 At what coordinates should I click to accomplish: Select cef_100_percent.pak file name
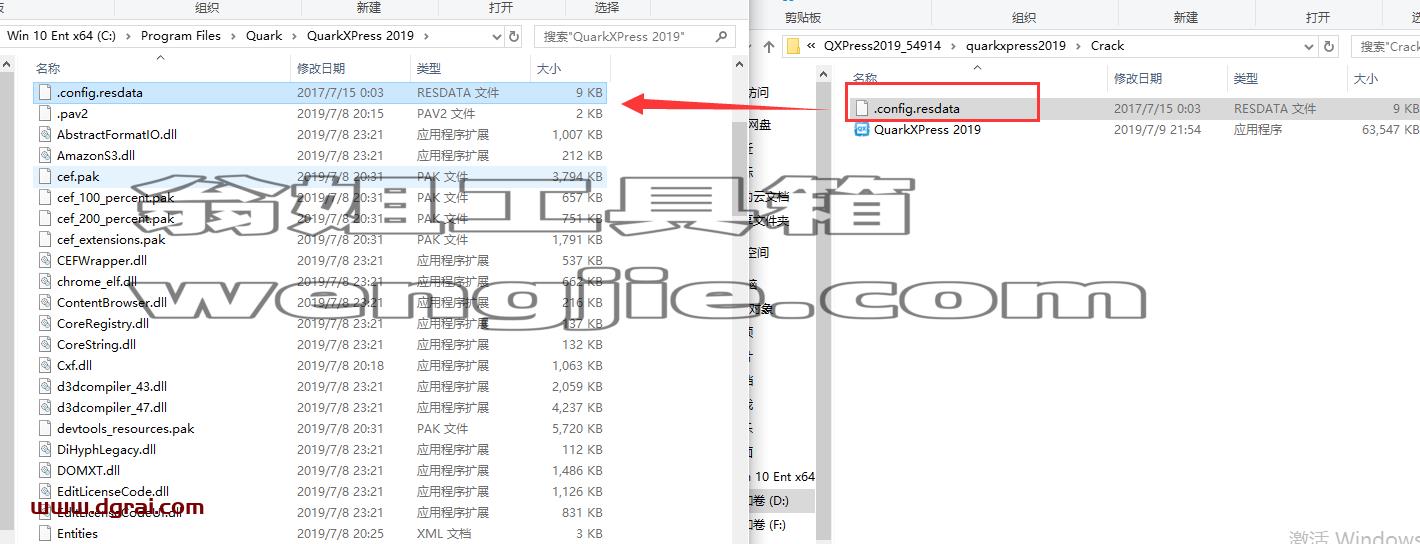[115, 197]
